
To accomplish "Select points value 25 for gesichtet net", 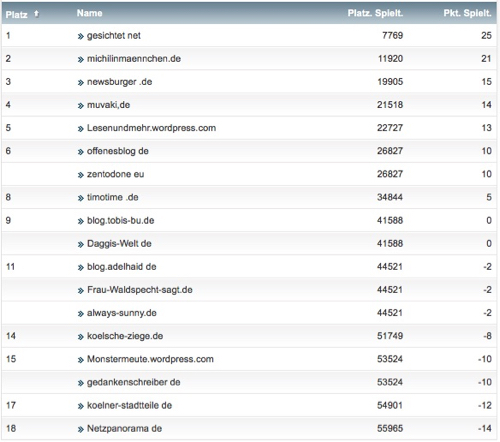I will click(486, 36).
